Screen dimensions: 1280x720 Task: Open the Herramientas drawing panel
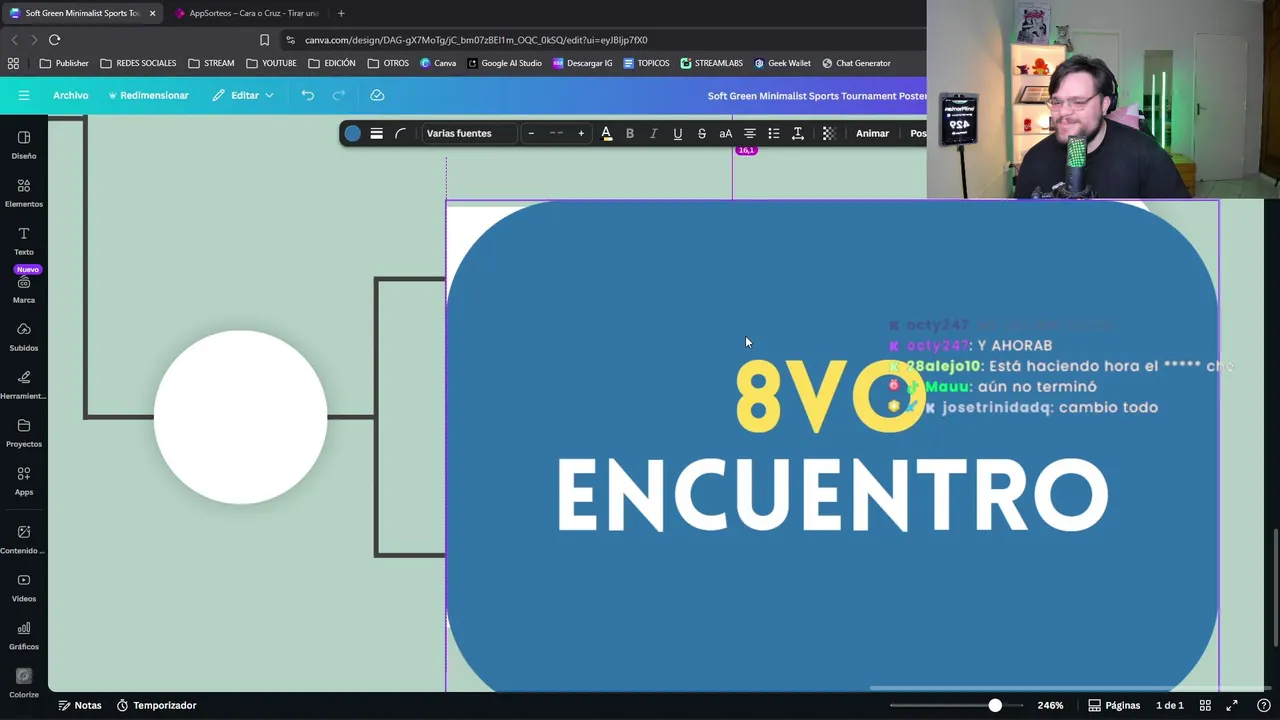pyautogui.click(x=24, y=385)
